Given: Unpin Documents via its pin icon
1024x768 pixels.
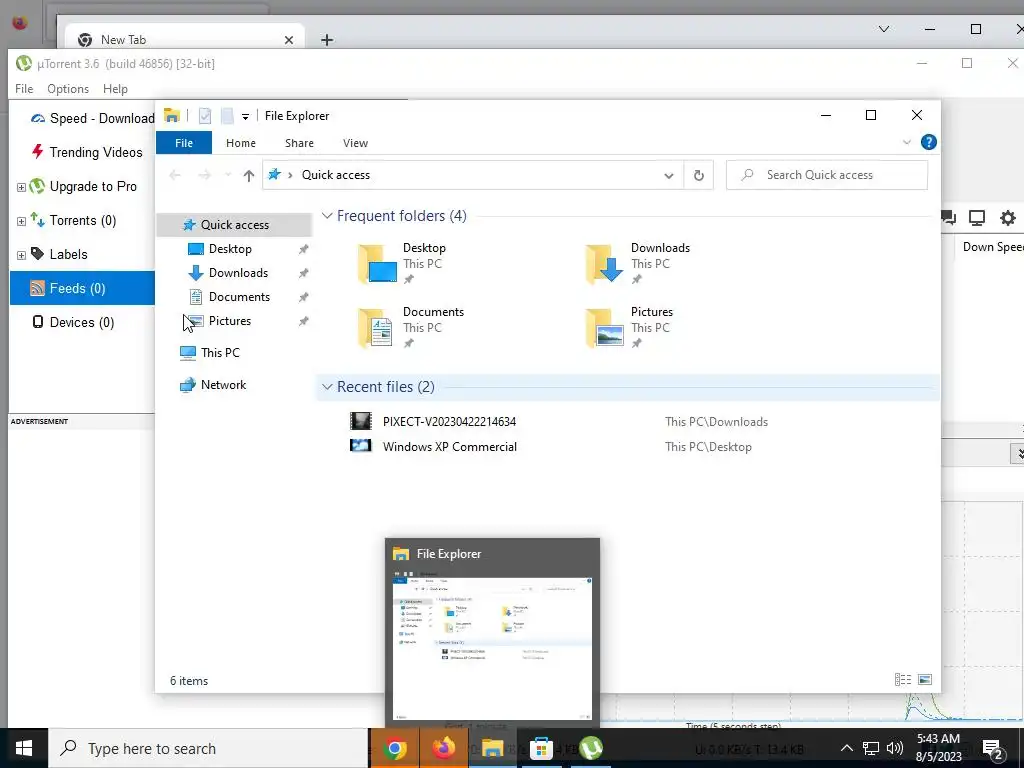Looking at the screenshot, I should pyautogui.click(x=303, y=298).
